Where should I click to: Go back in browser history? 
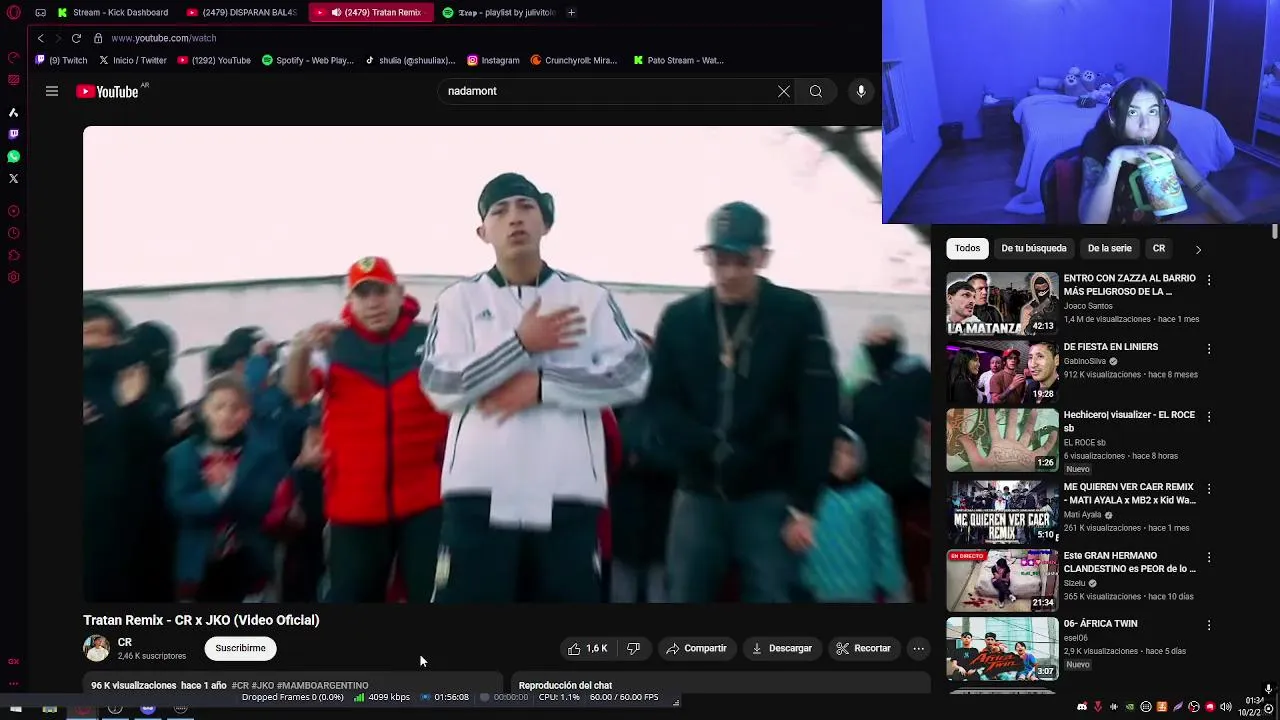(x=40, y=38)
